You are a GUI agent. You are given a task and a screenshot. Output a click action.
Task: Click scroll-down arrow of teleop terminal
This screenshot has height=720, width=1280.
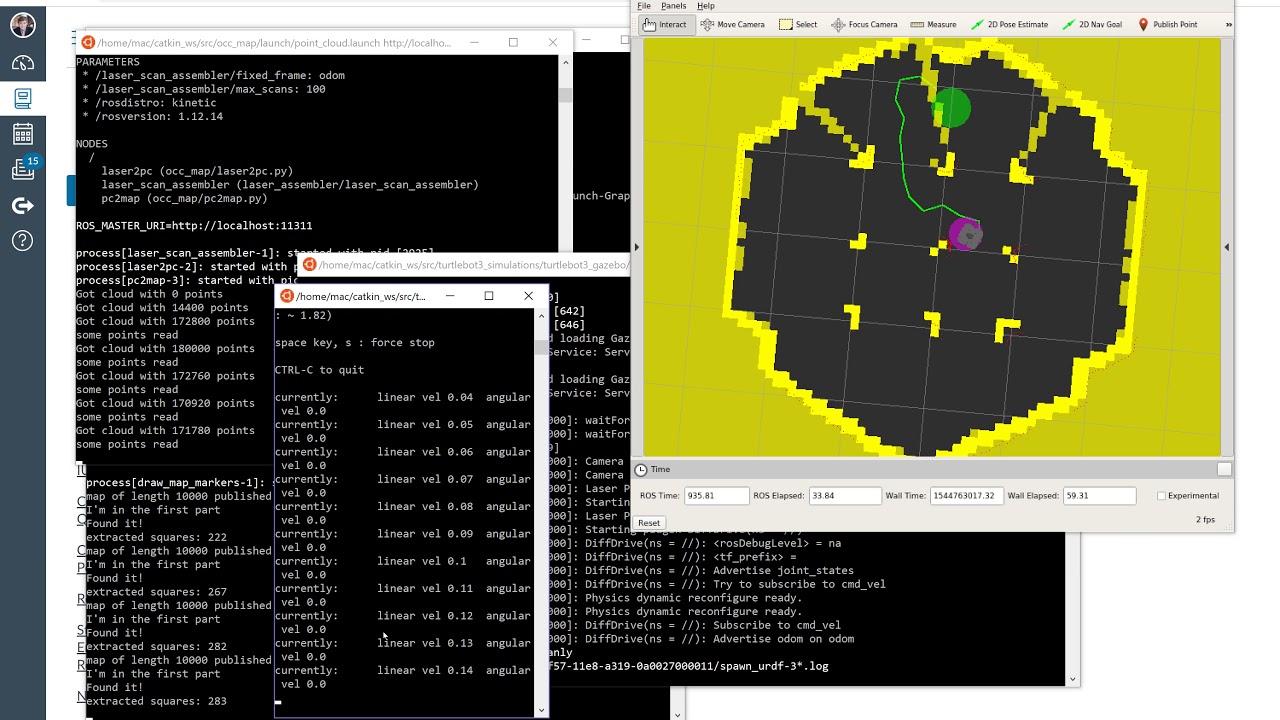click(x=541, y=710)
